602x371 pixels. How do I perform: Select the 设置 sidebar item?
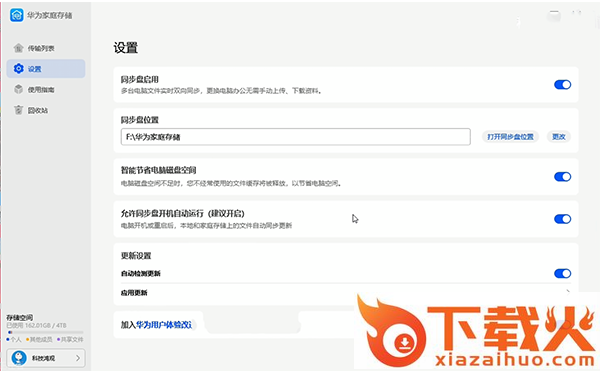(x=46, y=69)
